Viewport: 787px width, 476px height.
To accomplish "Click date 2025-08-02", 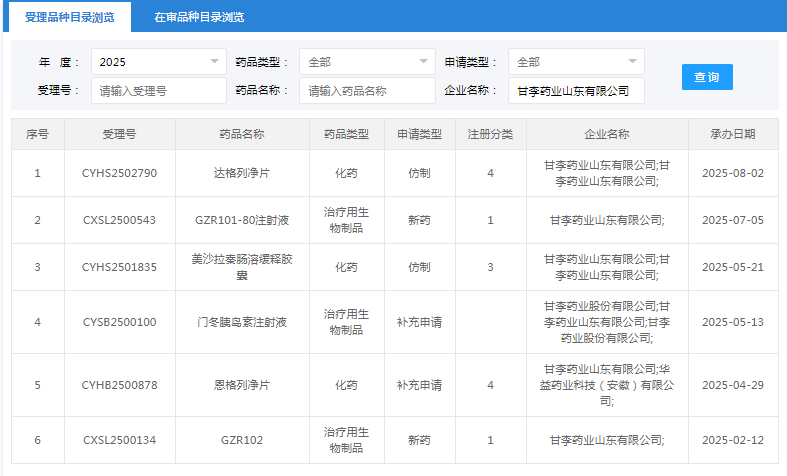I will [733, 173].
